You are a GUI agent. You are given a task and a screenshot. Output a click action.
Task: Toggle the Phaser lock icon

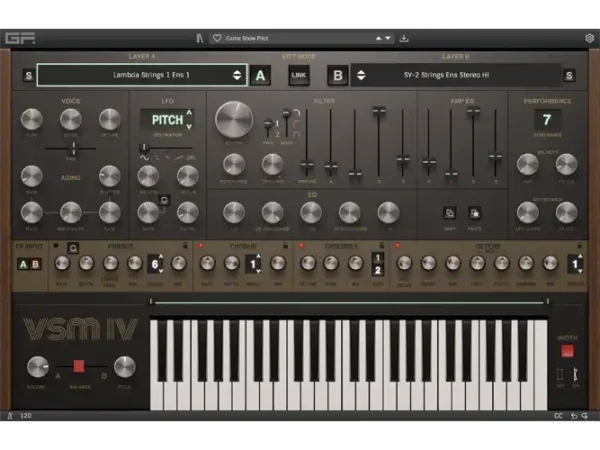[185, 245]
